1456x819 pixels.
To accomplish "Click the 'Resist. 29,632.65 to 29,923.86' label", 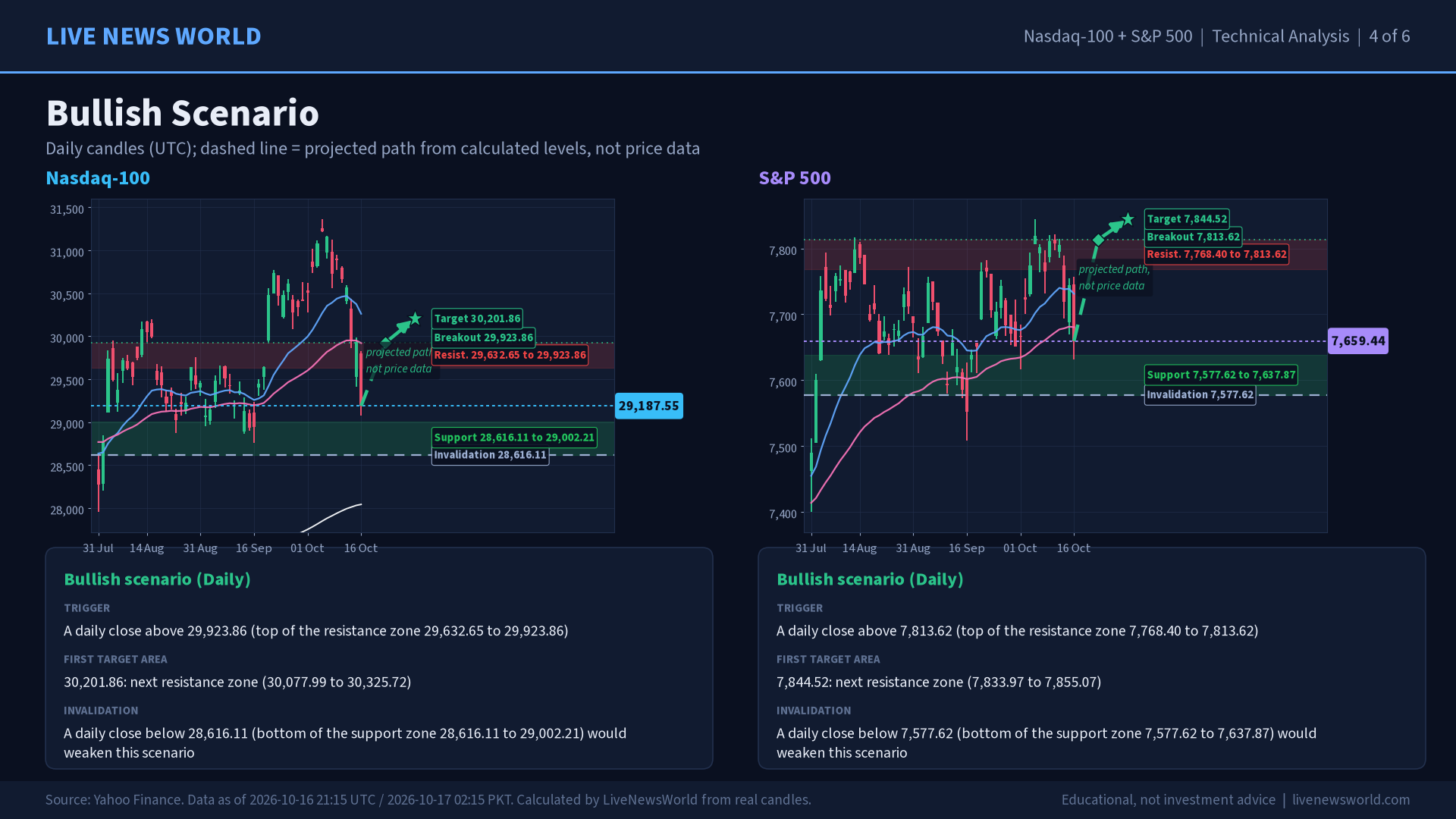I will tap(510, 355).
